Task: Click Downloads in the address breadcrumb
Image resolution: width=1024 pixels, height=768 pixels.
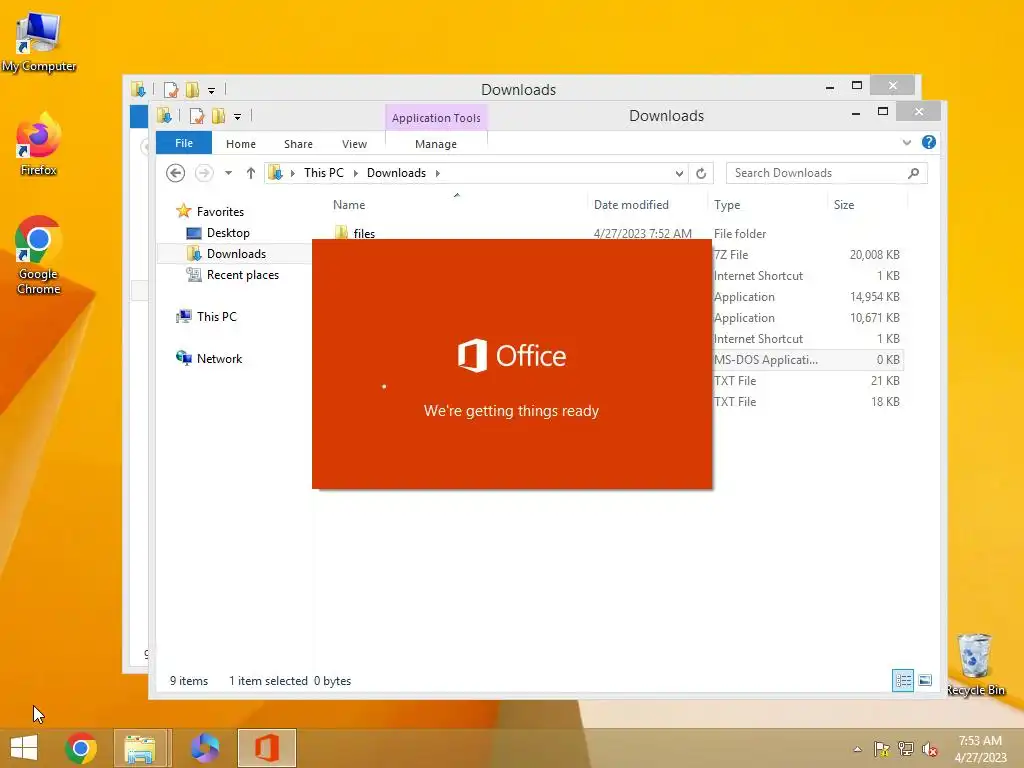Action: tap(396, 172)
